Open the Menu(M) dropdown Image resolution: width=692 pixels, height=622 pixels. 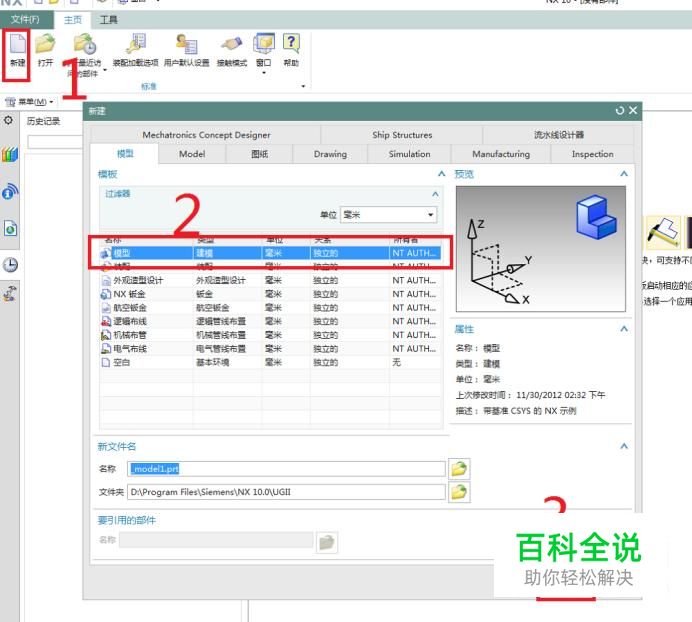(30, 102)
